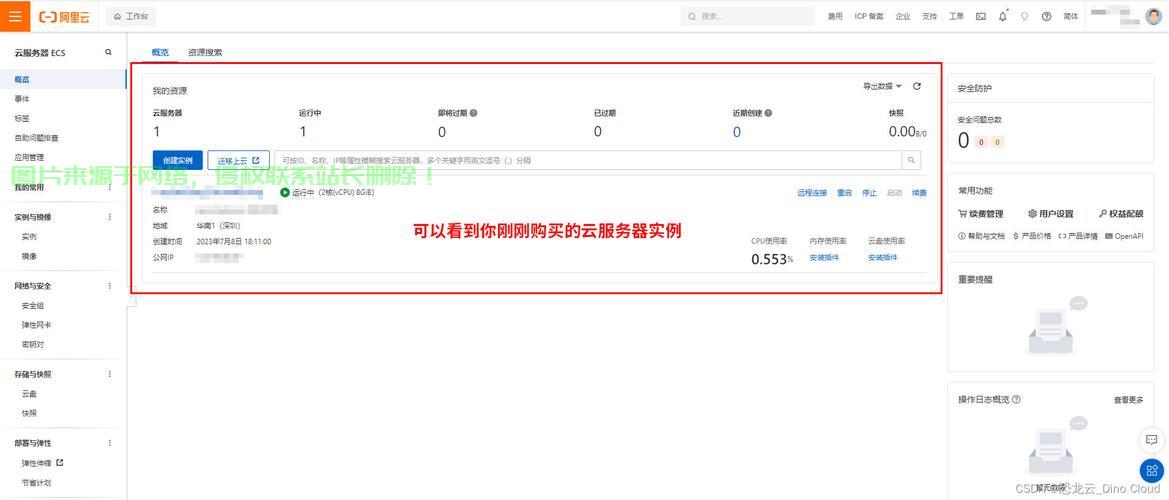Open the 工单 menu

[x=957, y=16]
